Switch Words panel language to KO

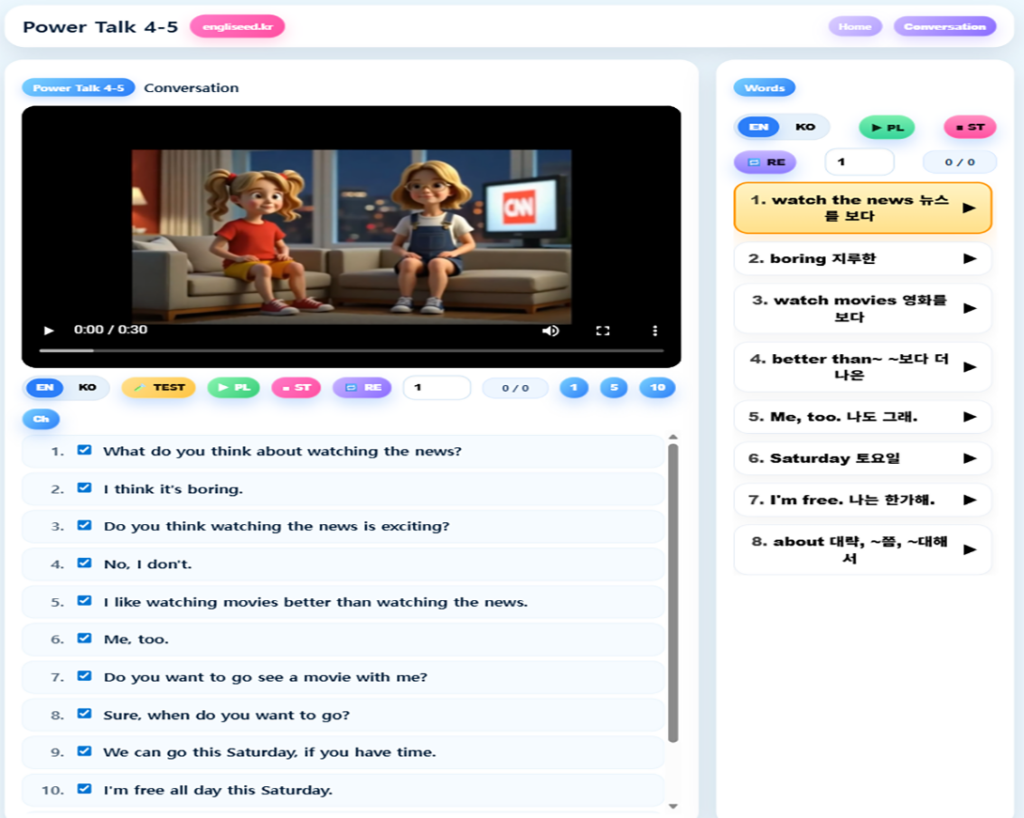tap(805, 127)
